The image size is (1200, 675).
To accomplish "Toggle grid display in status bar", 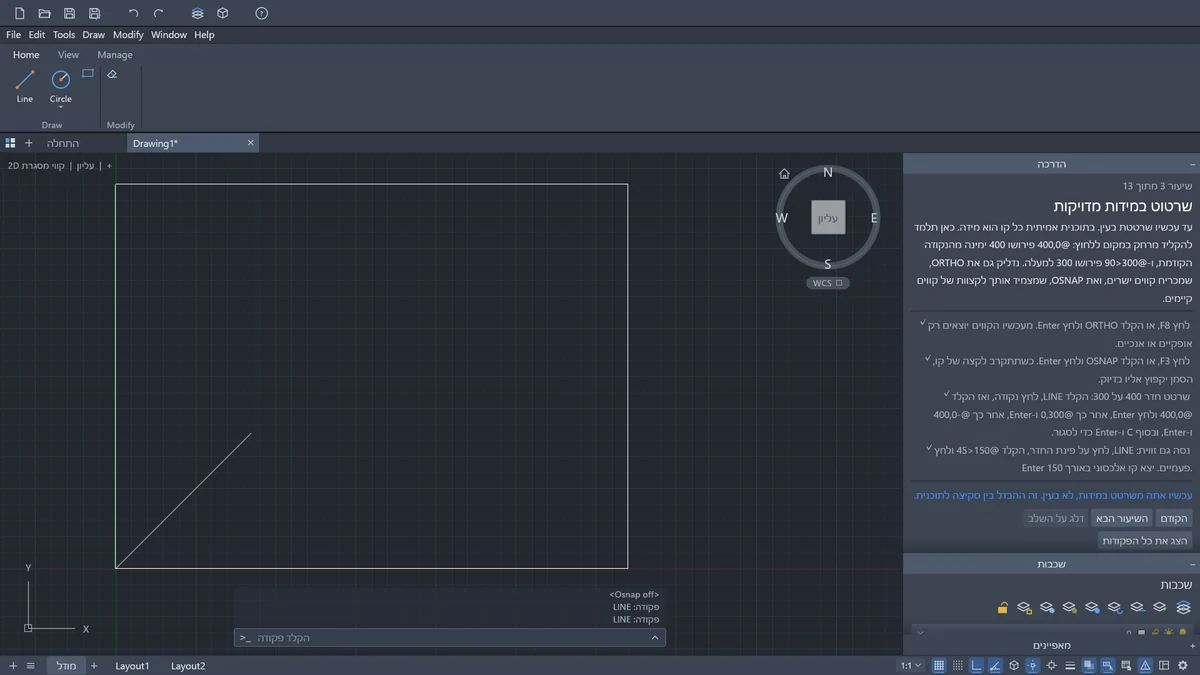I will tap(939, 665).
